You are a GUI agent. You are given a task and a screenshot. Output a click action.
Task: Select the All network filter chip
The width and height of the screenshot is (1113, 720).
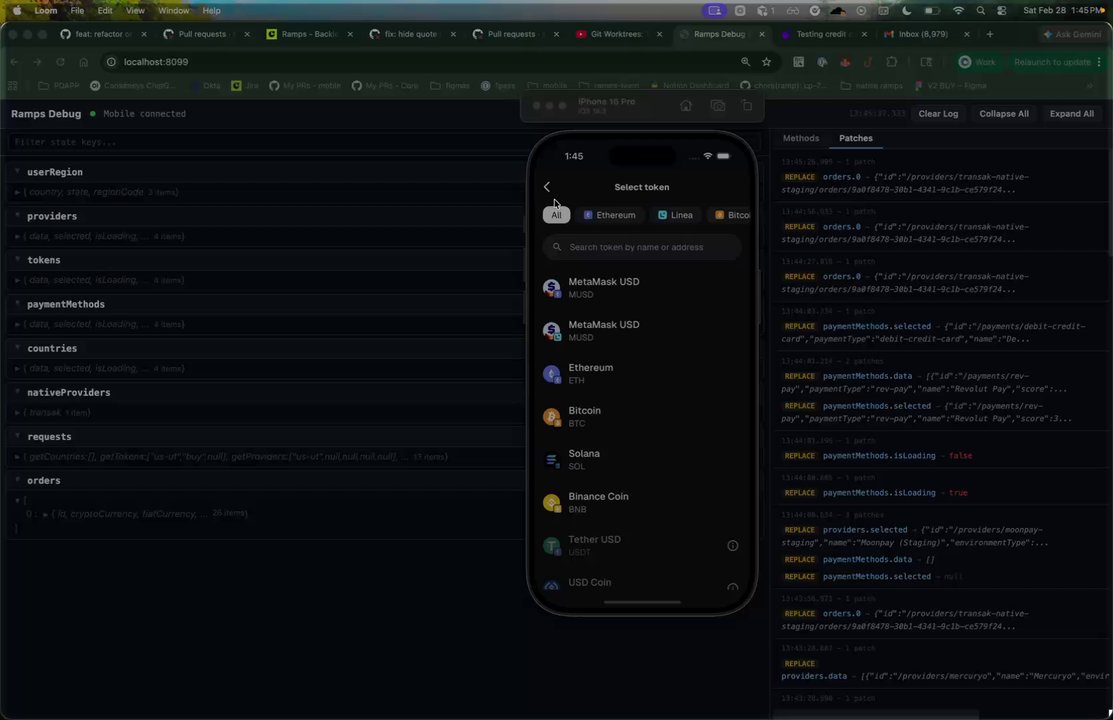tap(556, 215)
